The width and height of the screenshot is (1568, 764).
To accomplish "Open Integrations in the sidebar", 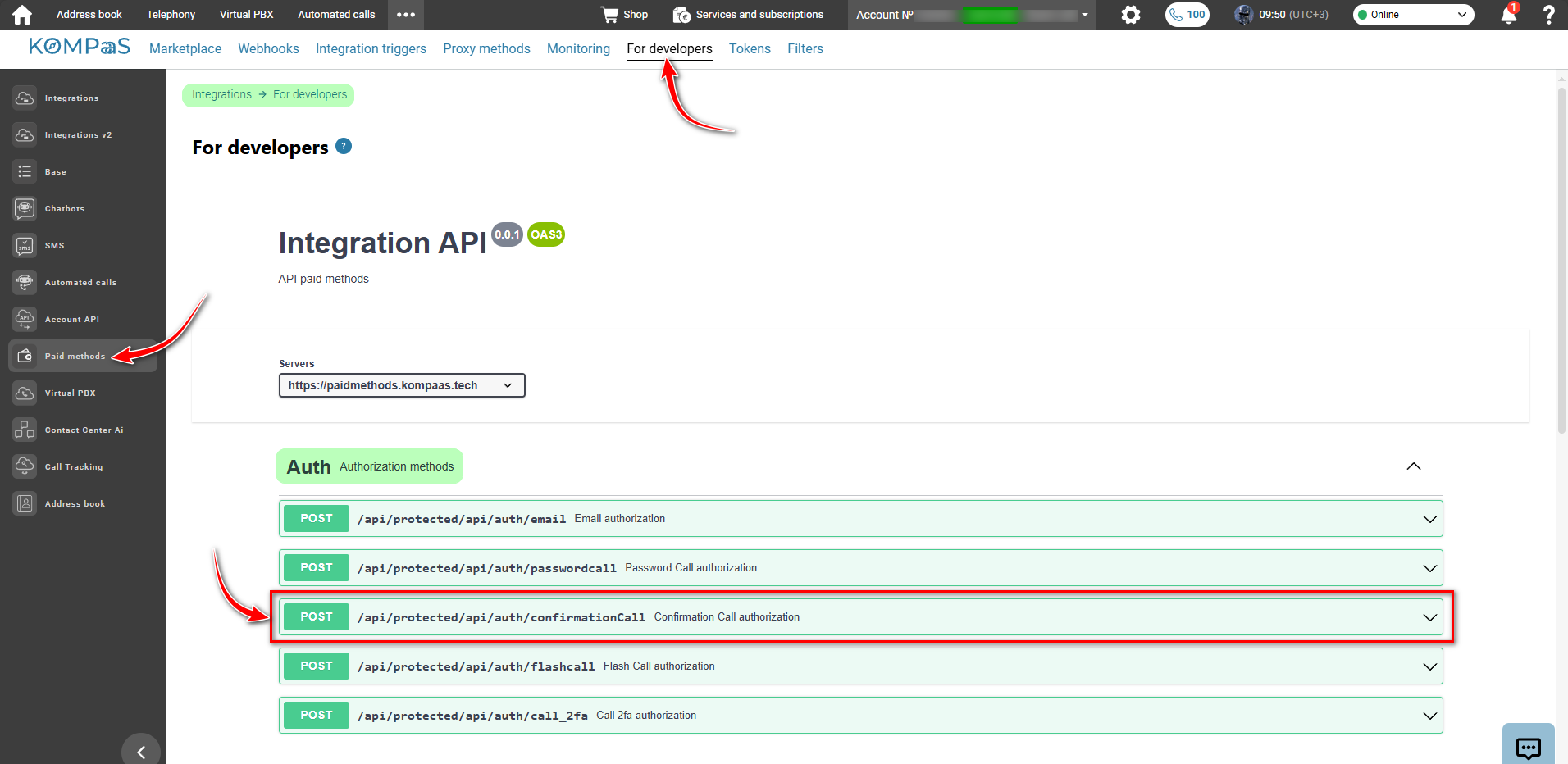I will point(82,98).
